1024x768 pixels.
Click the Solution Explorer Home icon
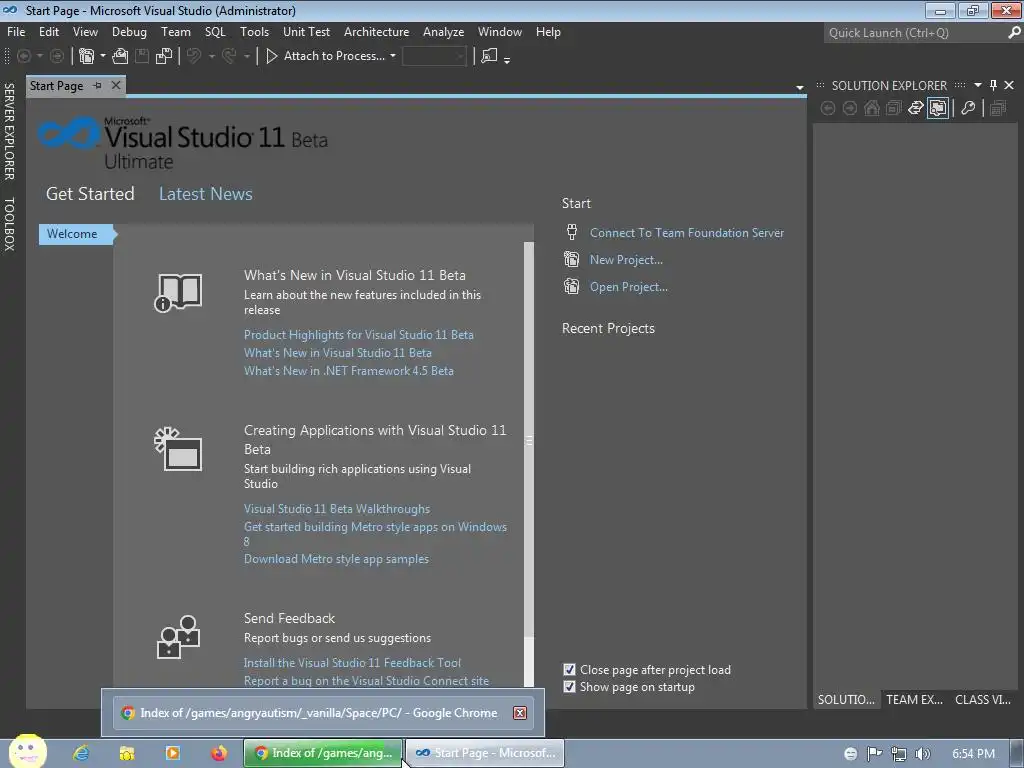(872, 108)
